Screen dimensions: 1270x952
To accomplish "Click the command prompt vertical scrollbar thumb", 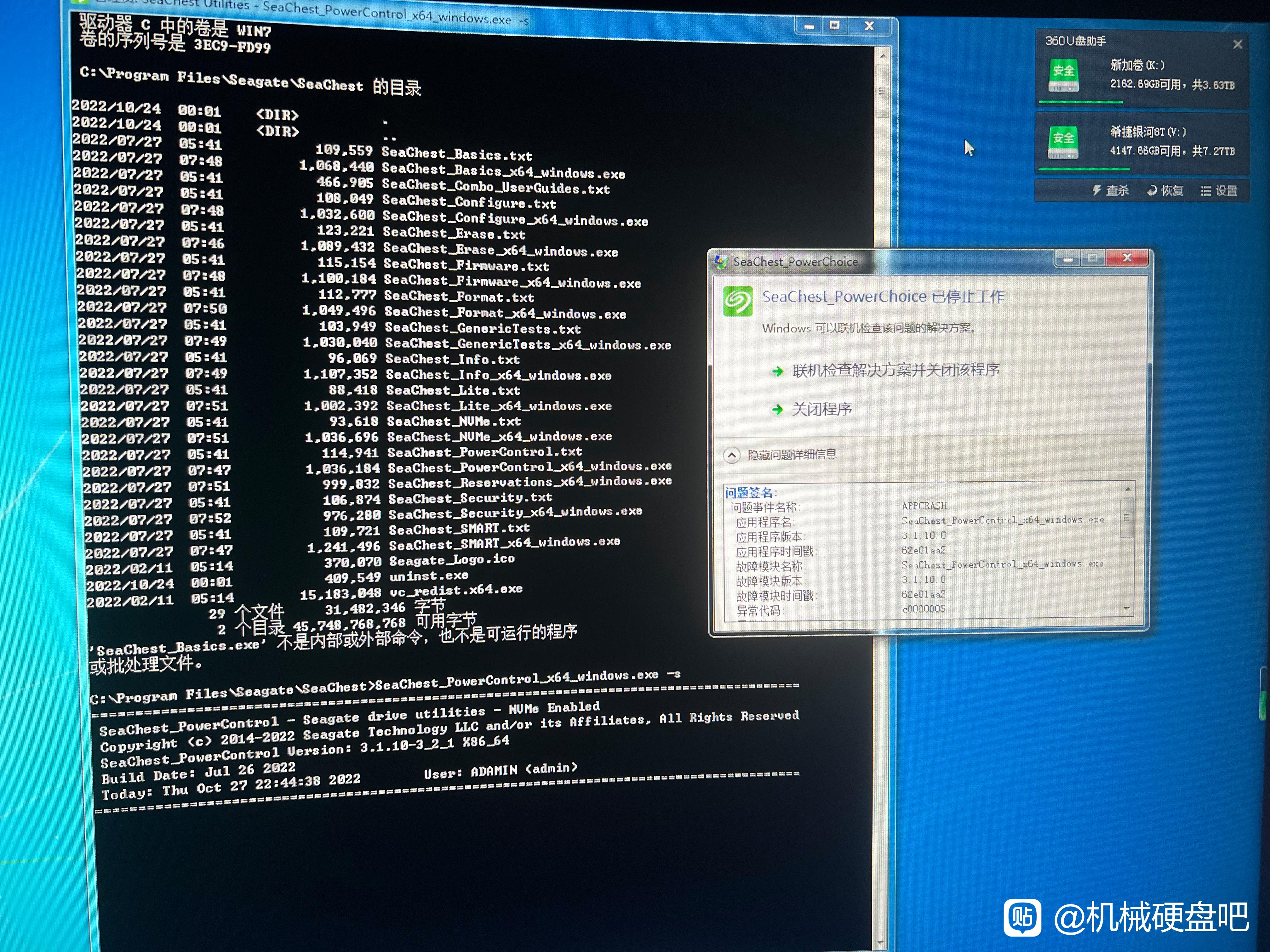I will click(883, 91).
